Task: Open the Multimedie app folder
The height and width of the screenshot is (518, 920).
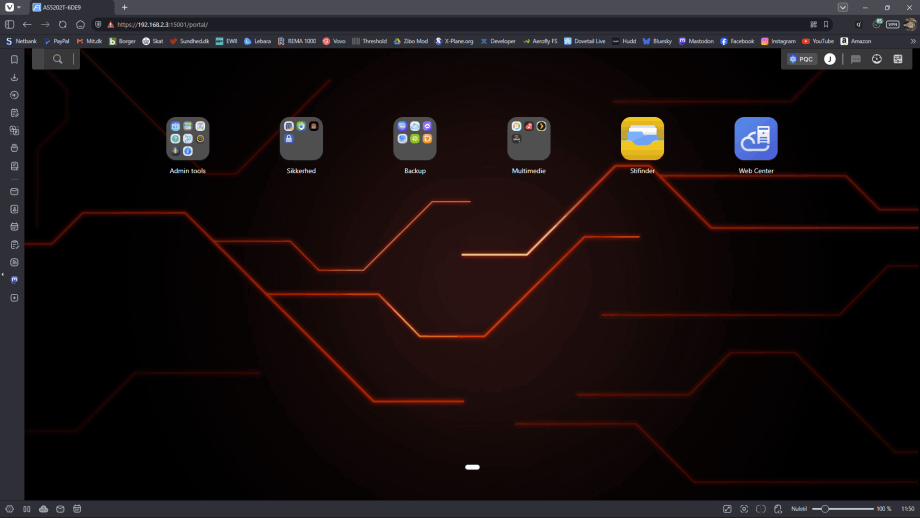Action: pyautogui.click(x=529, y=139)
